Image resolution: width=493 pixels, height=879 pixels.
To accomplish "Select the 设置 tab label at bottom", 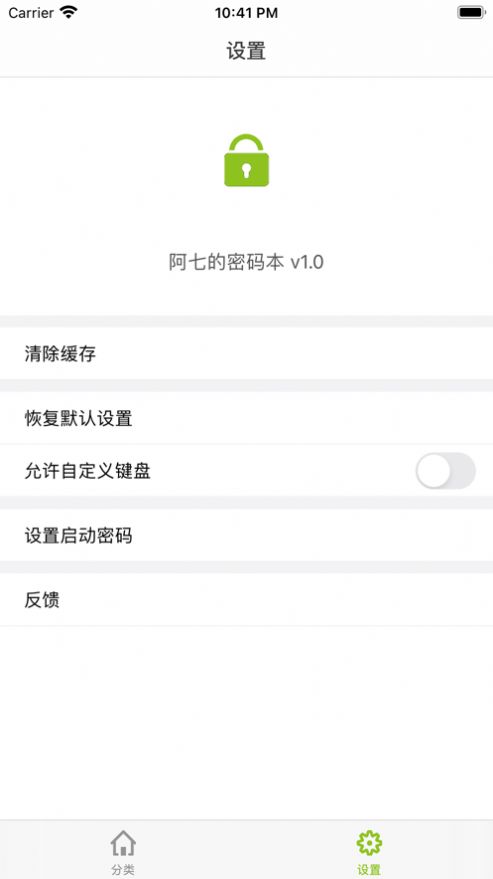I will point(369,869).
